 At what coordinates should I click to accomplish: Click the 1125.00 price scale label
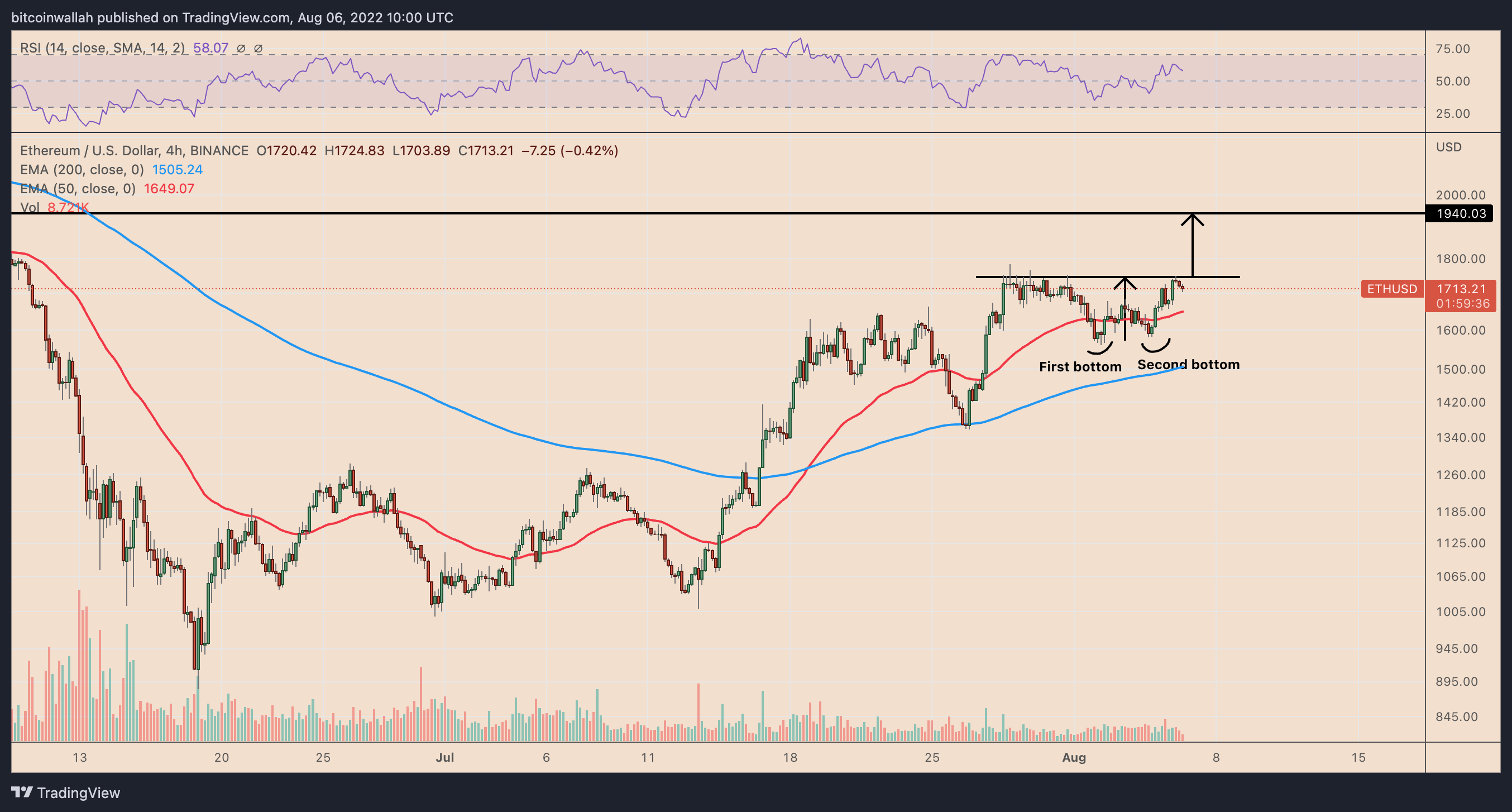click(1460, 544)
